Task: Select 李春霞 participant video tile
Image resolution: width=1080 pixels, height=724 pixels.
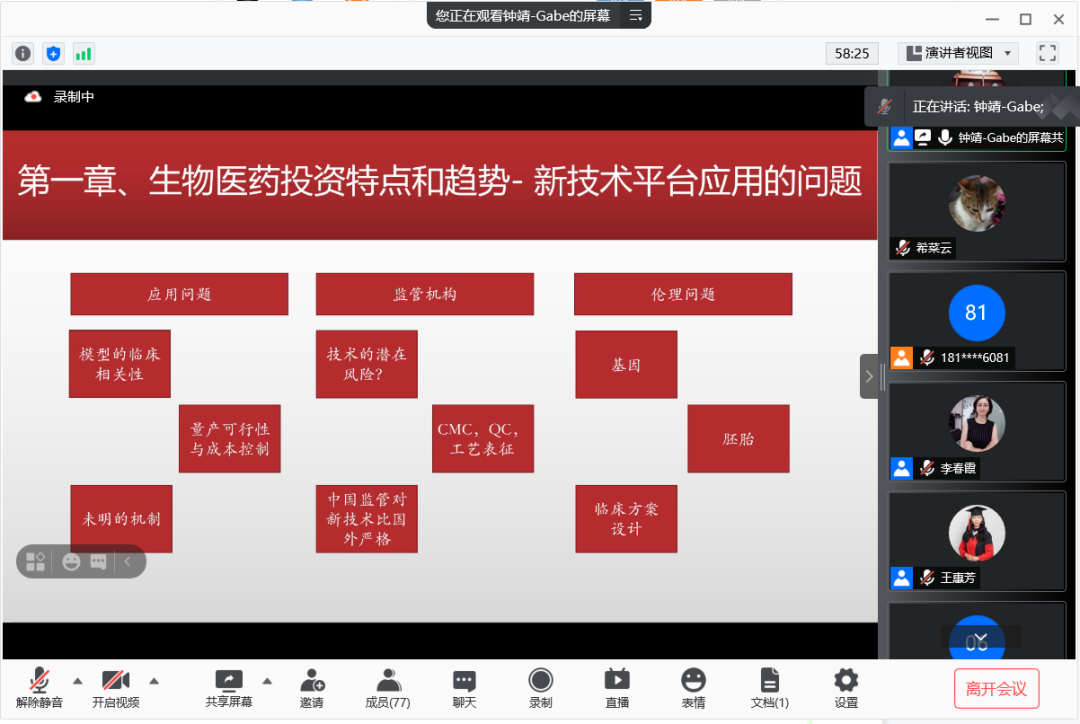Action: point(977,432)
